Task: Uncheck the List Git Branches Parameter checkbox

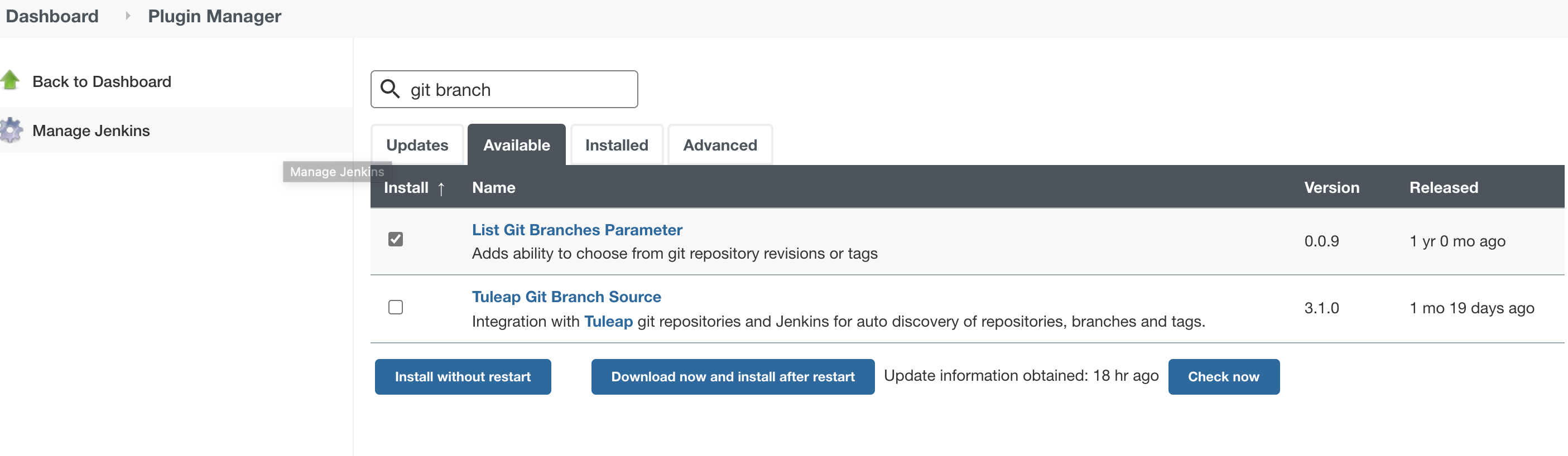Action: 396,239
